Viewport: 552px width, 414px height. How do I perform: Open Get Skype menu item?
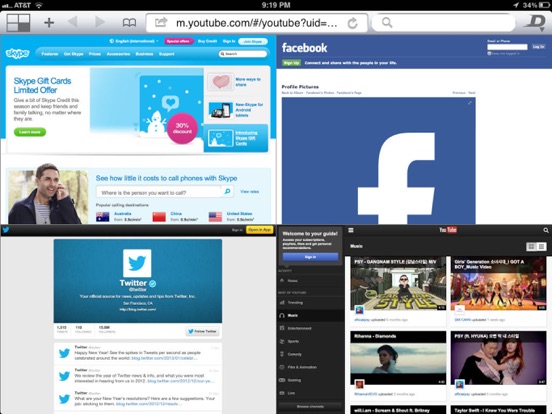click(x=73, y=54)
